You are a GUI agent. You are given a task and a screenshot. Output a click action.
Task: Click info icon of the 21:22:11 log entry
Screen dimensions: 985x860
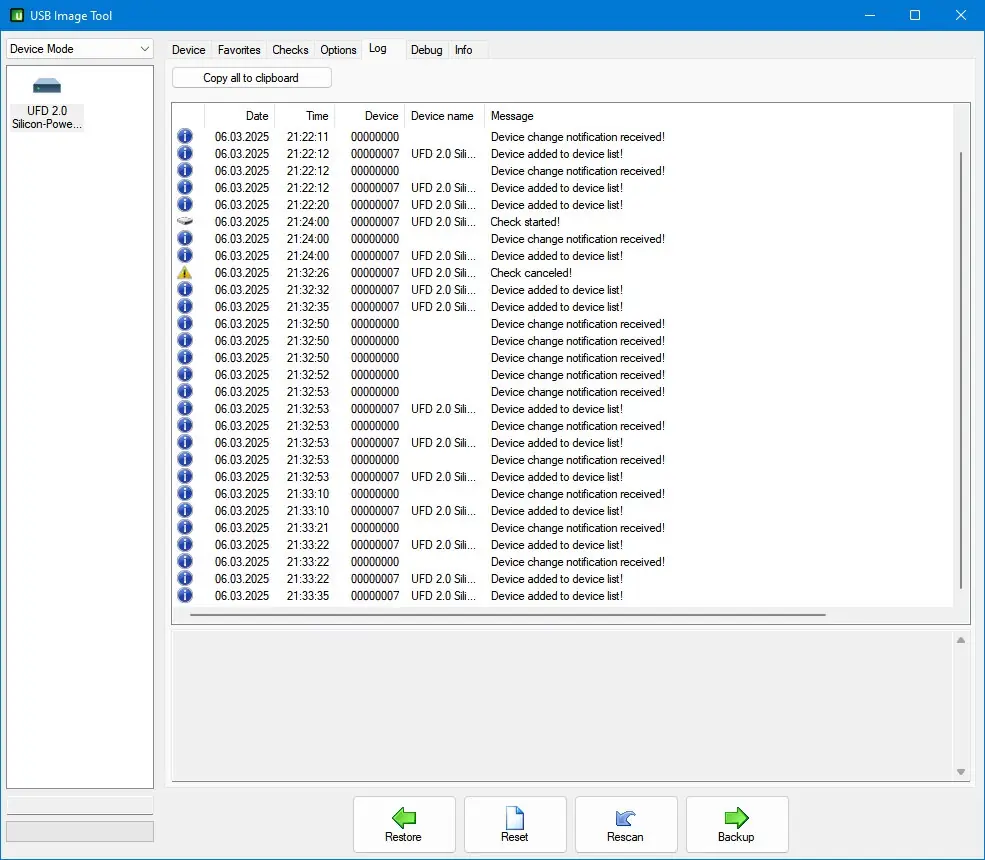pyautogui.click(x=185, y=136)
